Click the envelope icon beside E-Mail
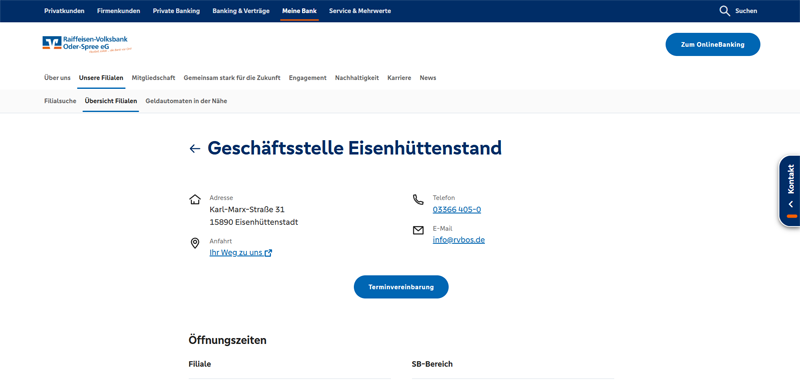Screen dimensions: 800x381 point(418,231)
